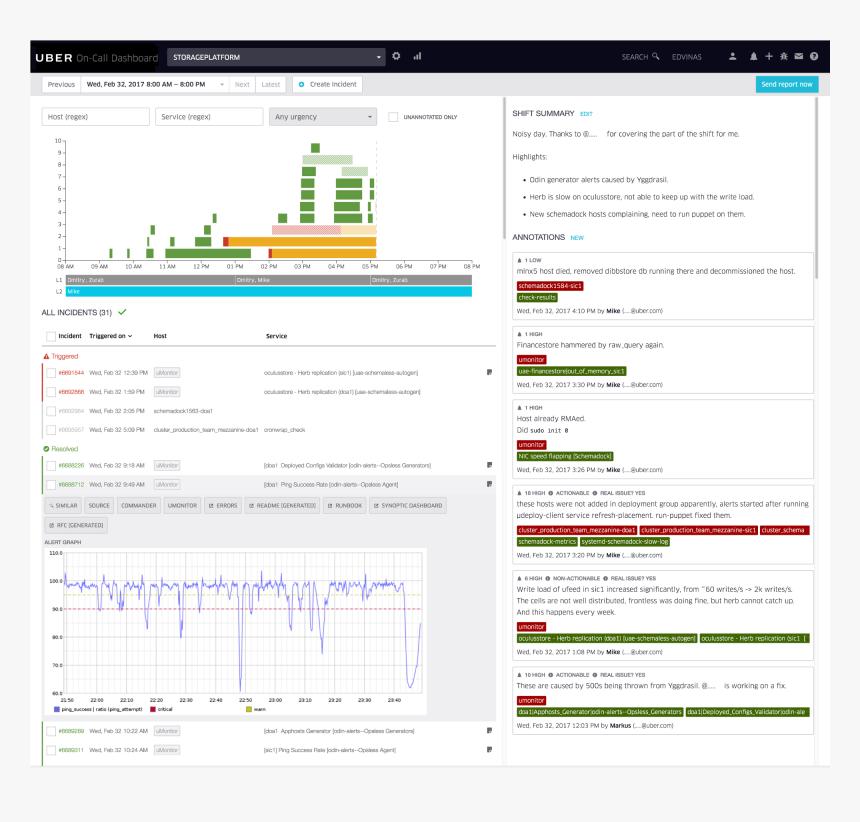Click the Host column header
The height and width of the screenshot is (822, 860).
160,336
